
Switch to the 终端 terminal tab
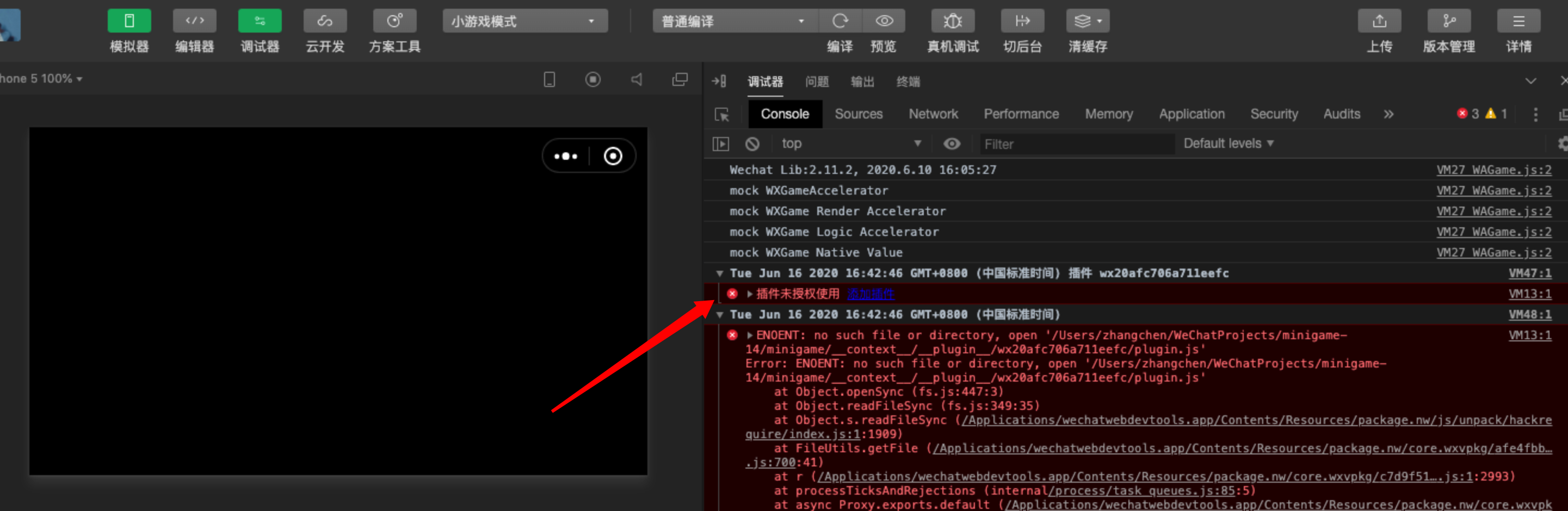coord(908,82)
